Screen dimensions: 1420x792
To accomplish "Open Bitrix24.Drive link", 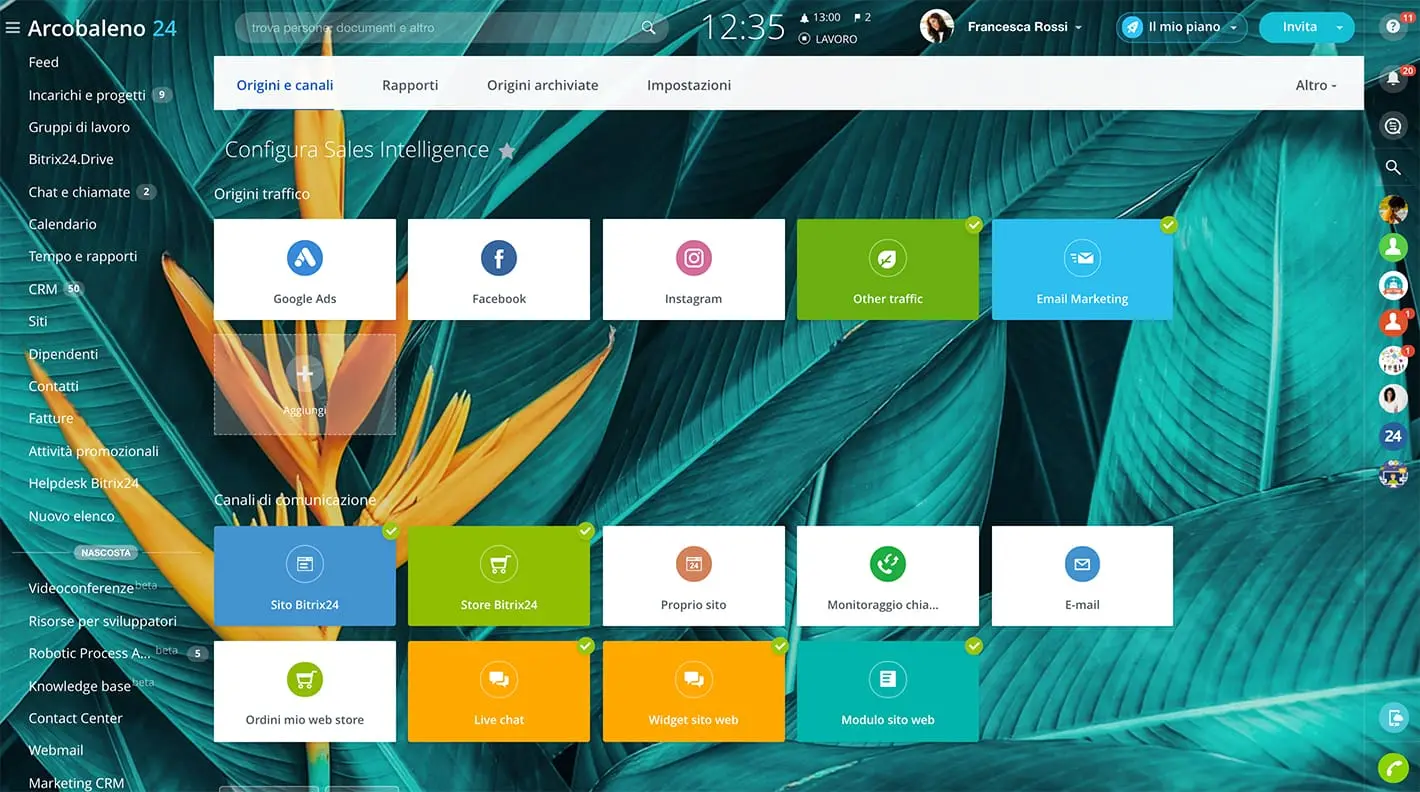I will click(71, 159).
